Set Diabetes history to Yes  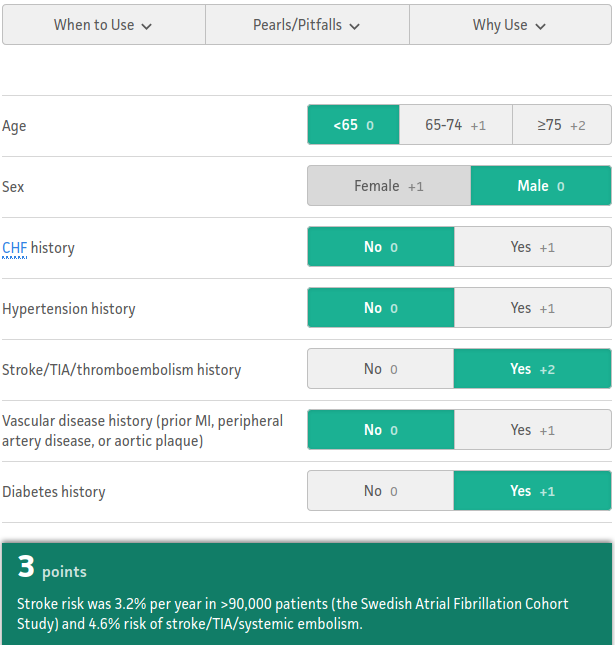click(x=533, y=491)
